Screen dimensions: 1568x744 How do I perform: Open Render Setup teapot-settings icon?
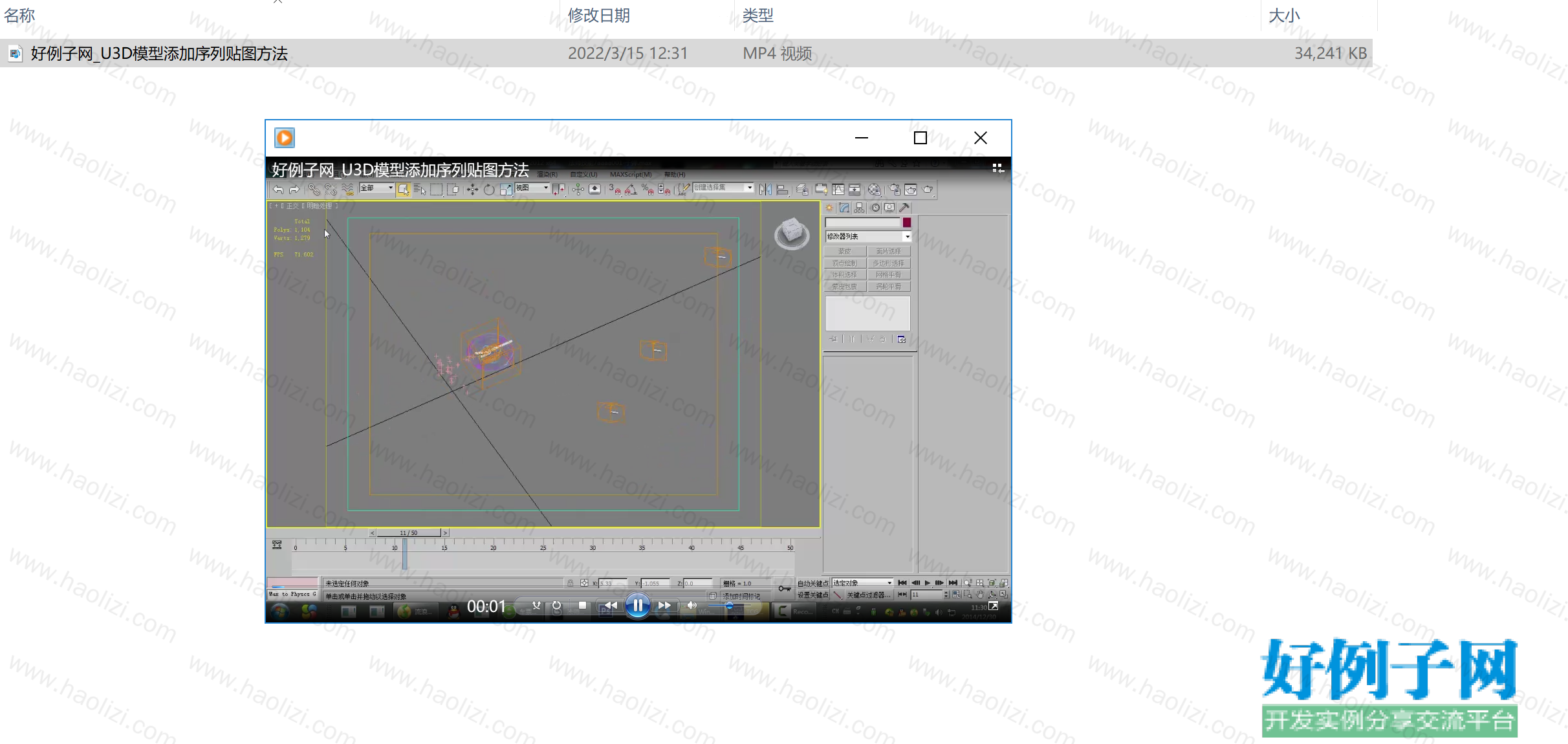coord(895,190)
